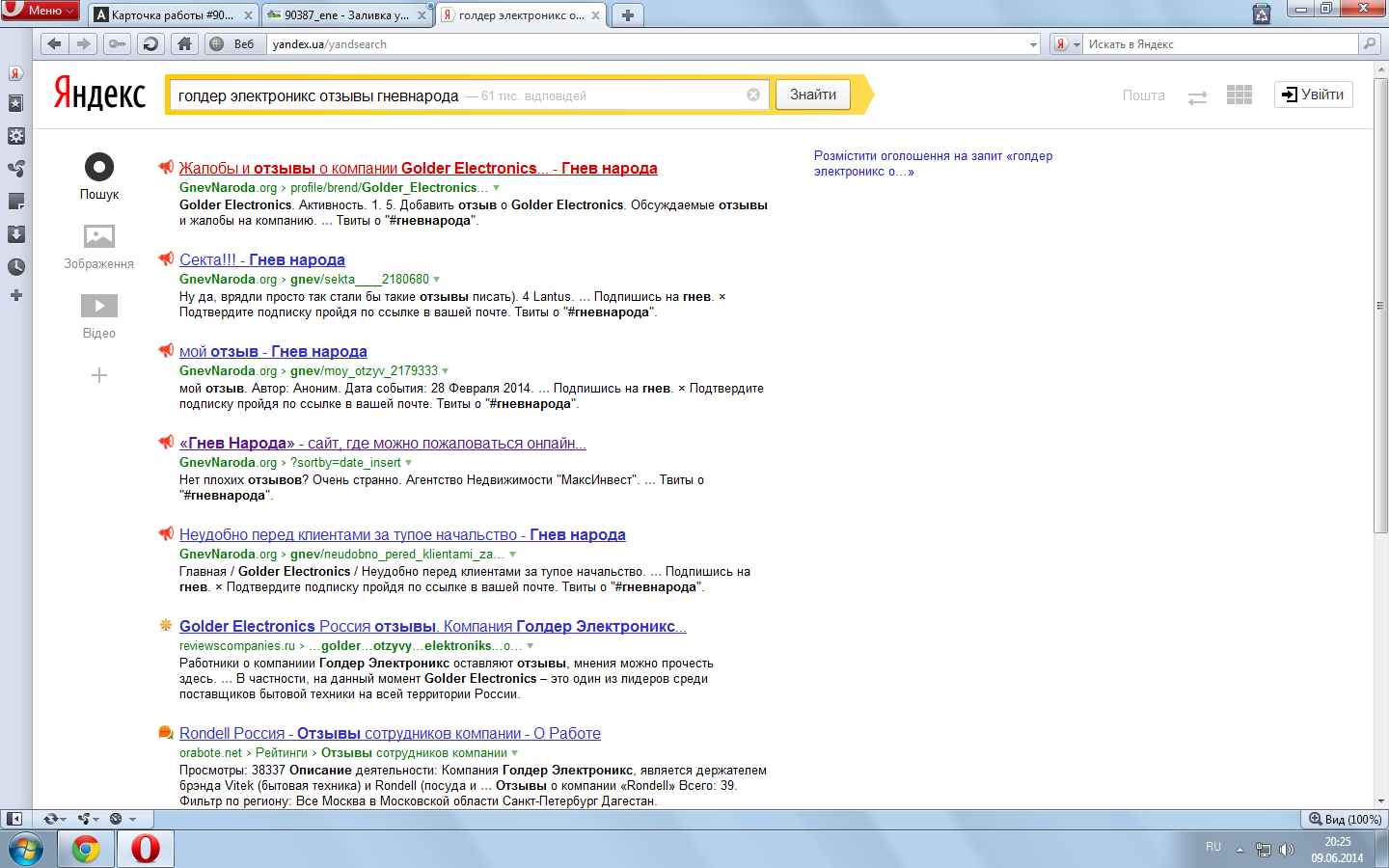This screenshot has width=1389, height=868.
Task: Open the Зображення image search
Action: pos(98,246)
